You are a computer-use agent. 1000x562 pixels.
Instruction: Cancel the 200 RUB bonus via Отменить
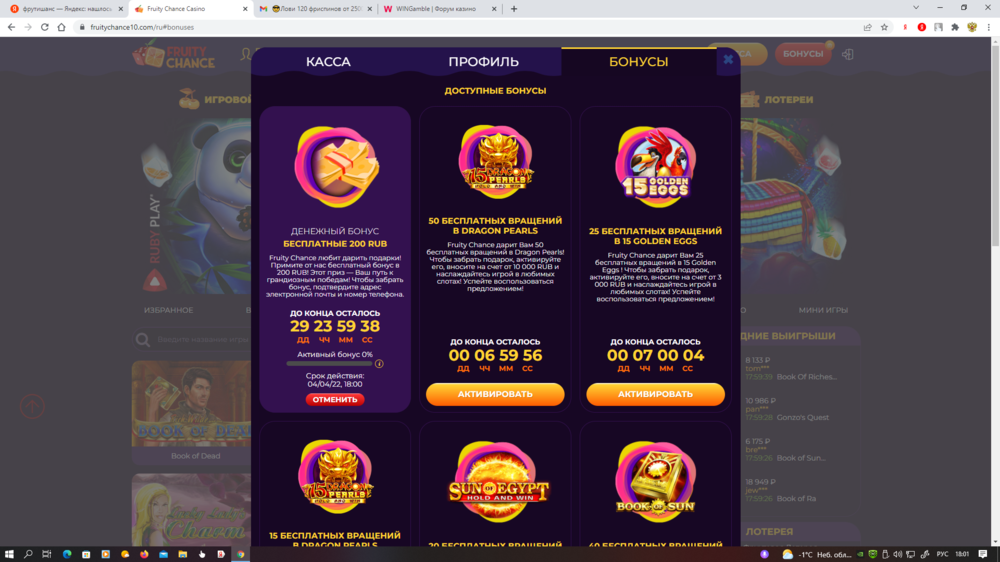pos(335,399)
